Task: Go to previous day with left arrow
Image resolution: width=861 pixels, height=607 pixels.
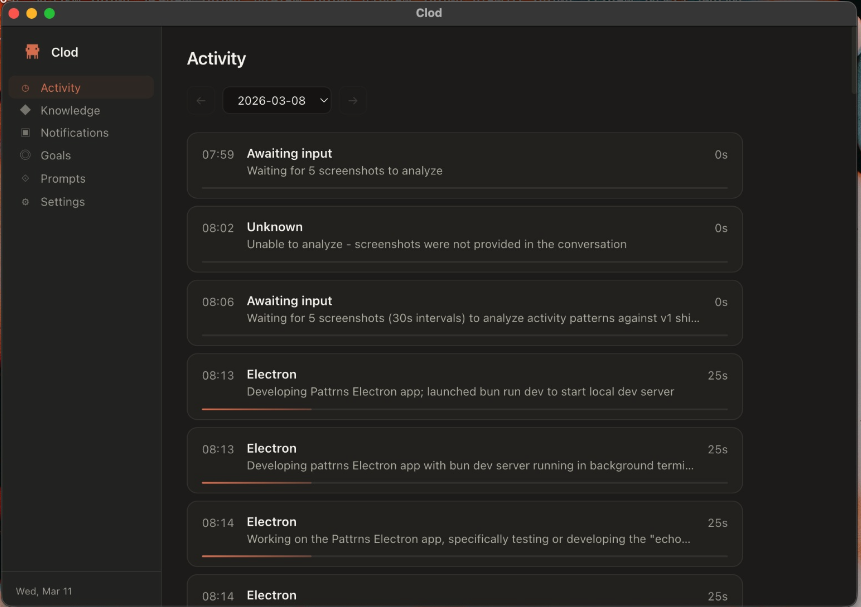Action: (x=201, y=101)
